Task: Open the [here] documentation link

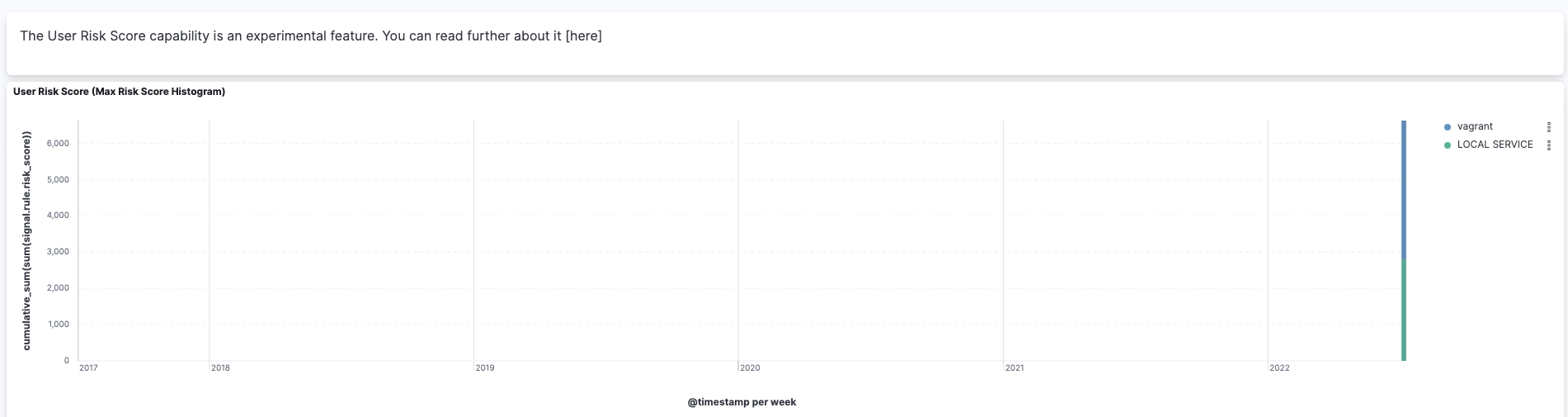Action: point(583,36)
